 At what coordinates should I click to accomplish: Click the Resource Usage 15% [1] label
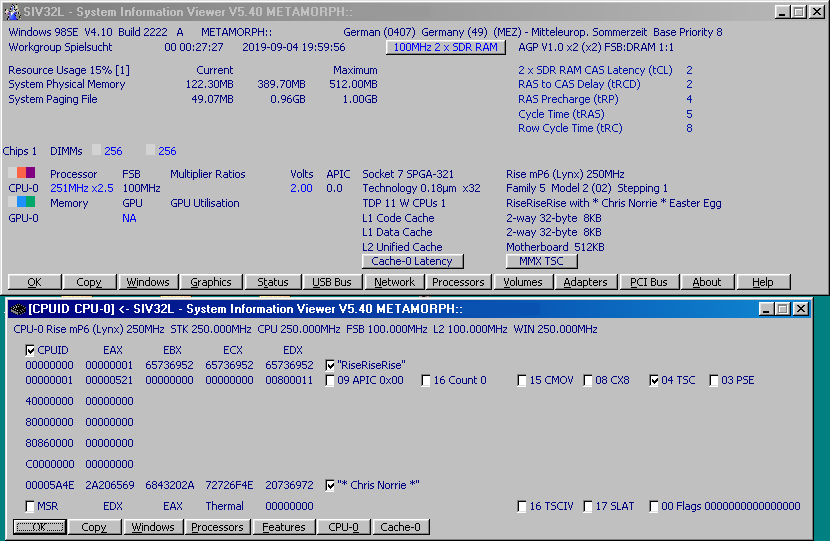69,70
